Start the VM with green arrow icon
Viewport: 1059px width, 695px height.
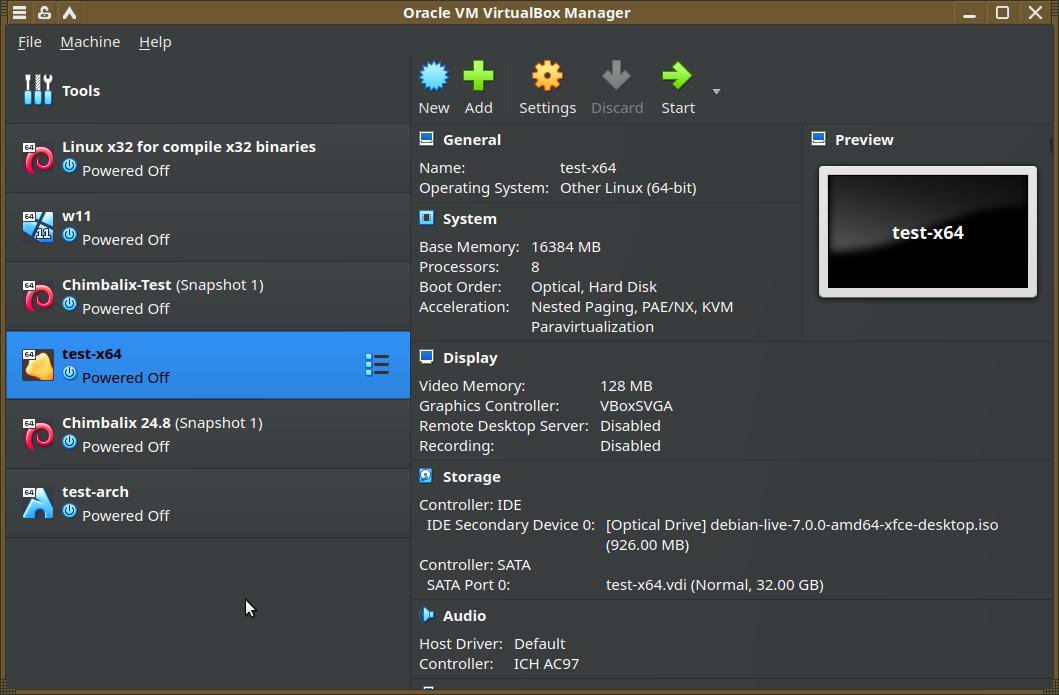(677, 76)
